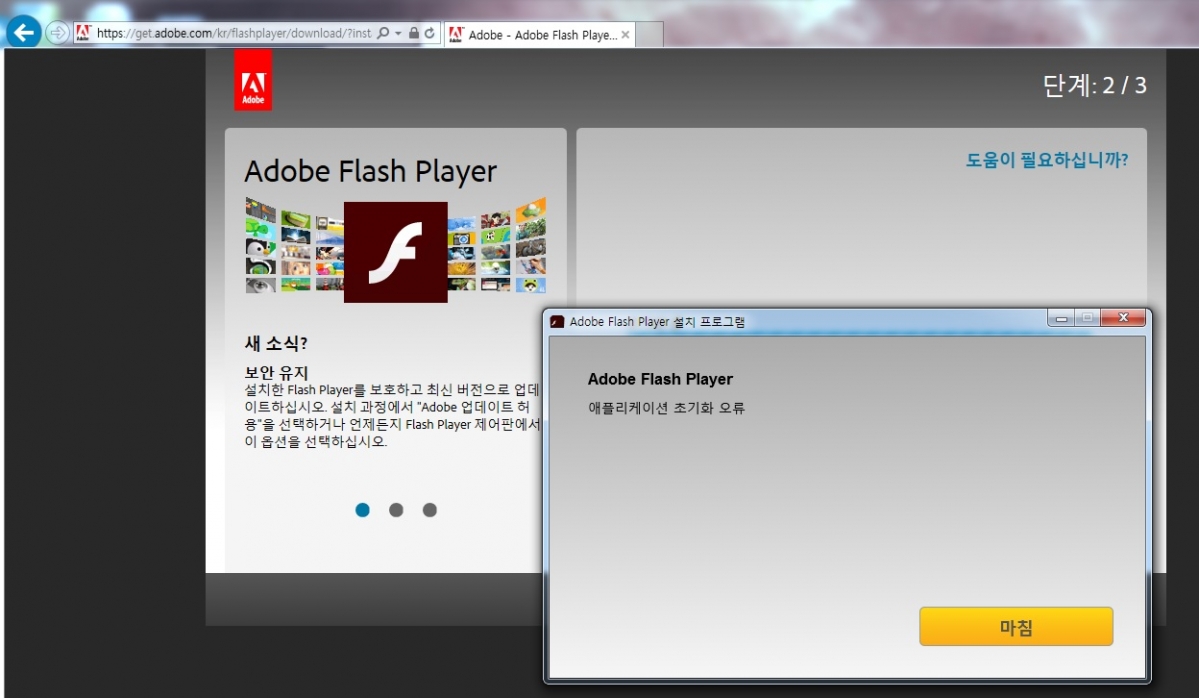1199x698 pixels.
Task: Click the Flash icon in installer title bar
Action: [x=557, y=322]
